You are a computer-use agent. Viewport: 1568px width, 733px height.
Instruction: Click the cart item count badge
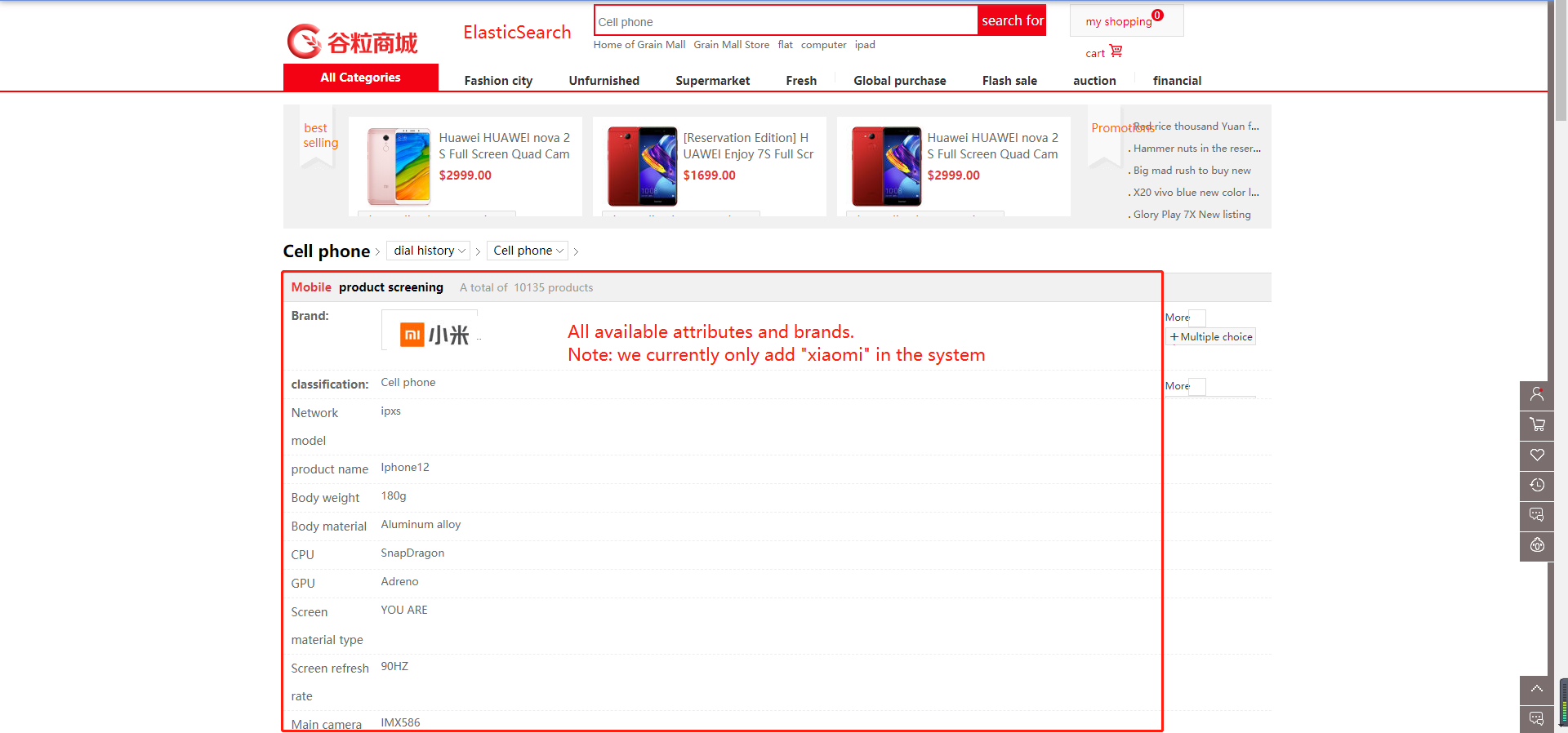click(1157, 16)
